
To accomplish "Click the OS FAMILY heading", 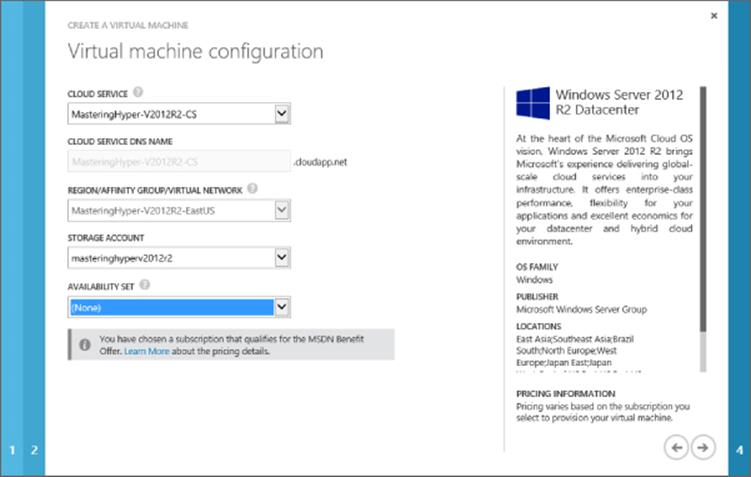I will click(x=537, y=267).
